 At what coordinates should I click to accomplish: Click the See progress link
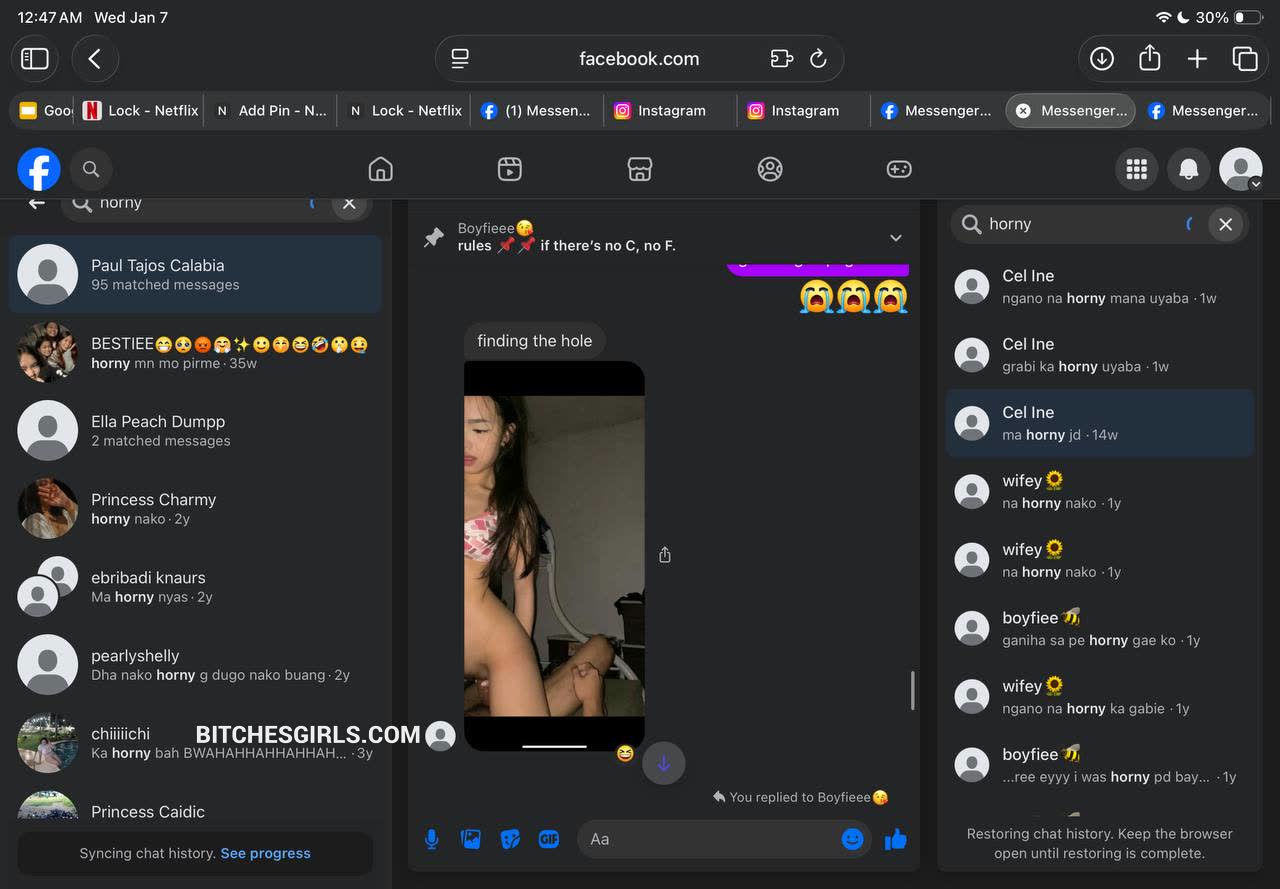point(265,853)
